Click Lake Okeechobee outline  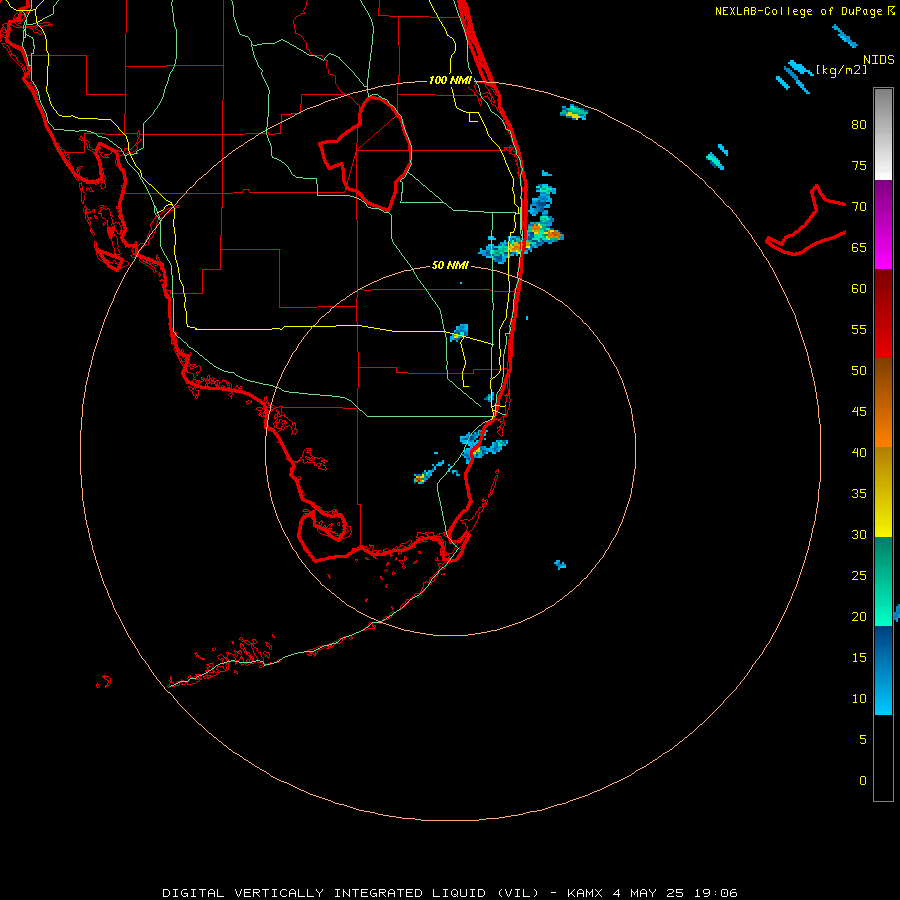(x=365, y=154)
